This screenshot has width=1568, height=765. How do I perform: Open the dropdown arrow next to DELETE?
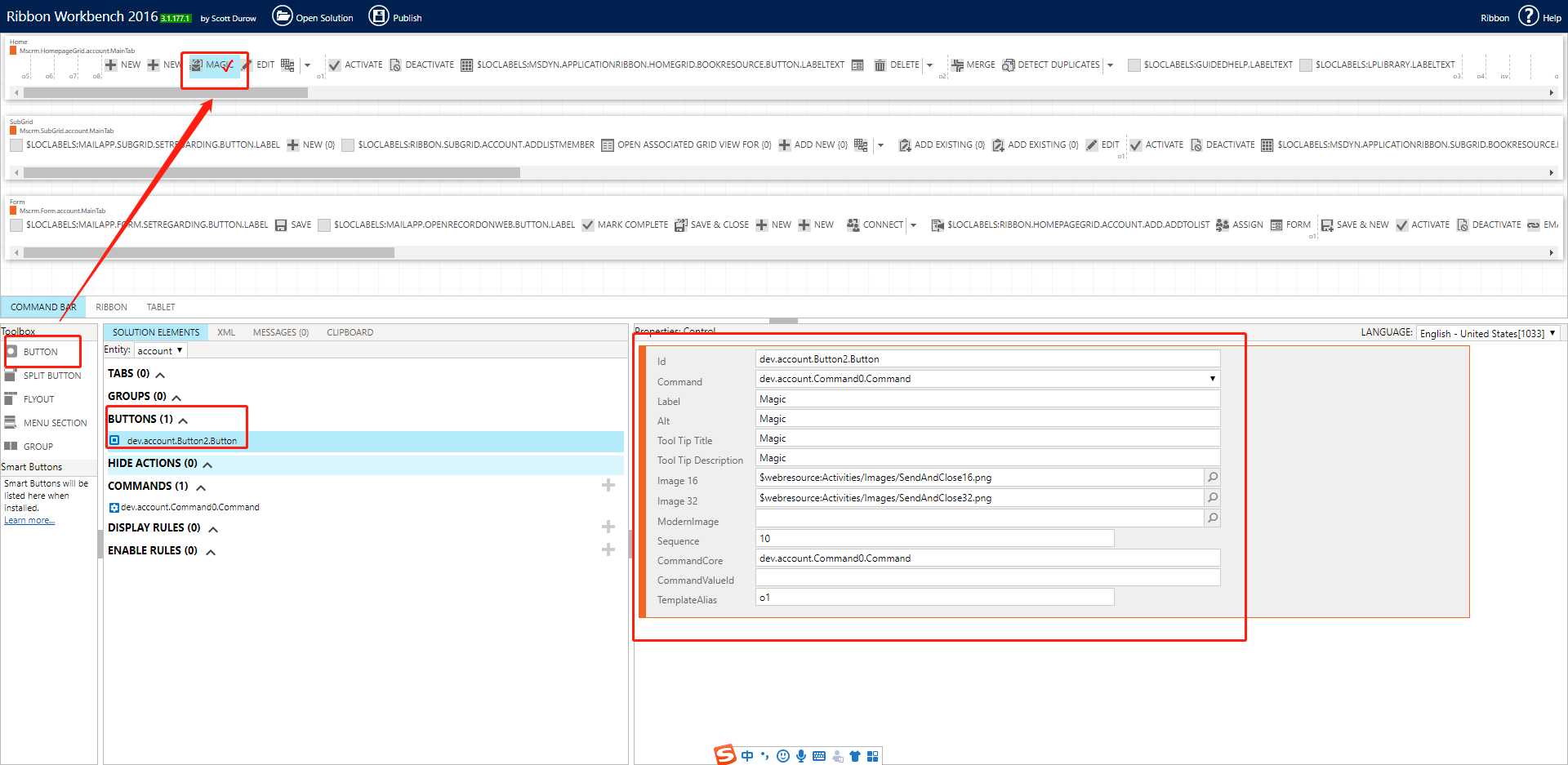(x=929, y=65)
